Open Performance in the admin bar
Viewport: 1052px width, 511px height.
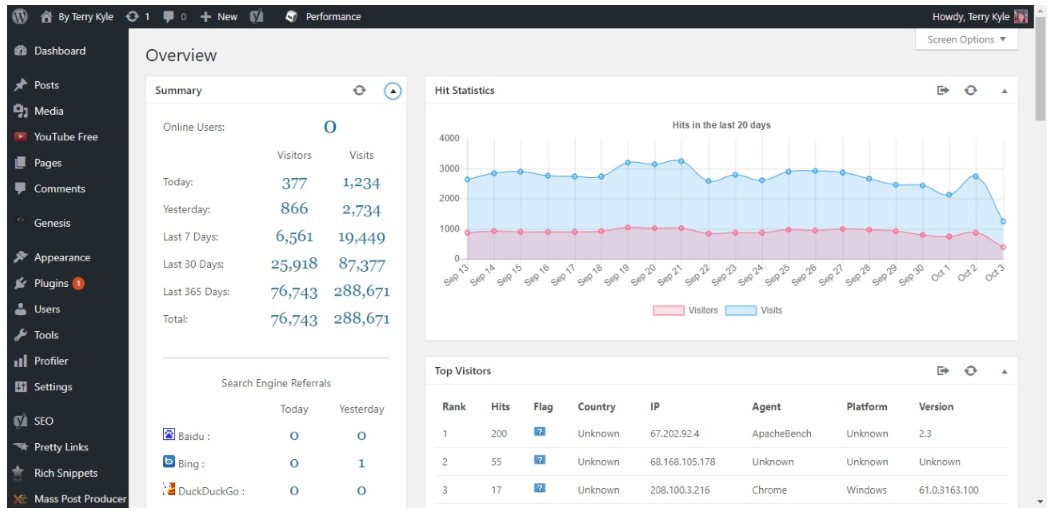coord(323,16)
